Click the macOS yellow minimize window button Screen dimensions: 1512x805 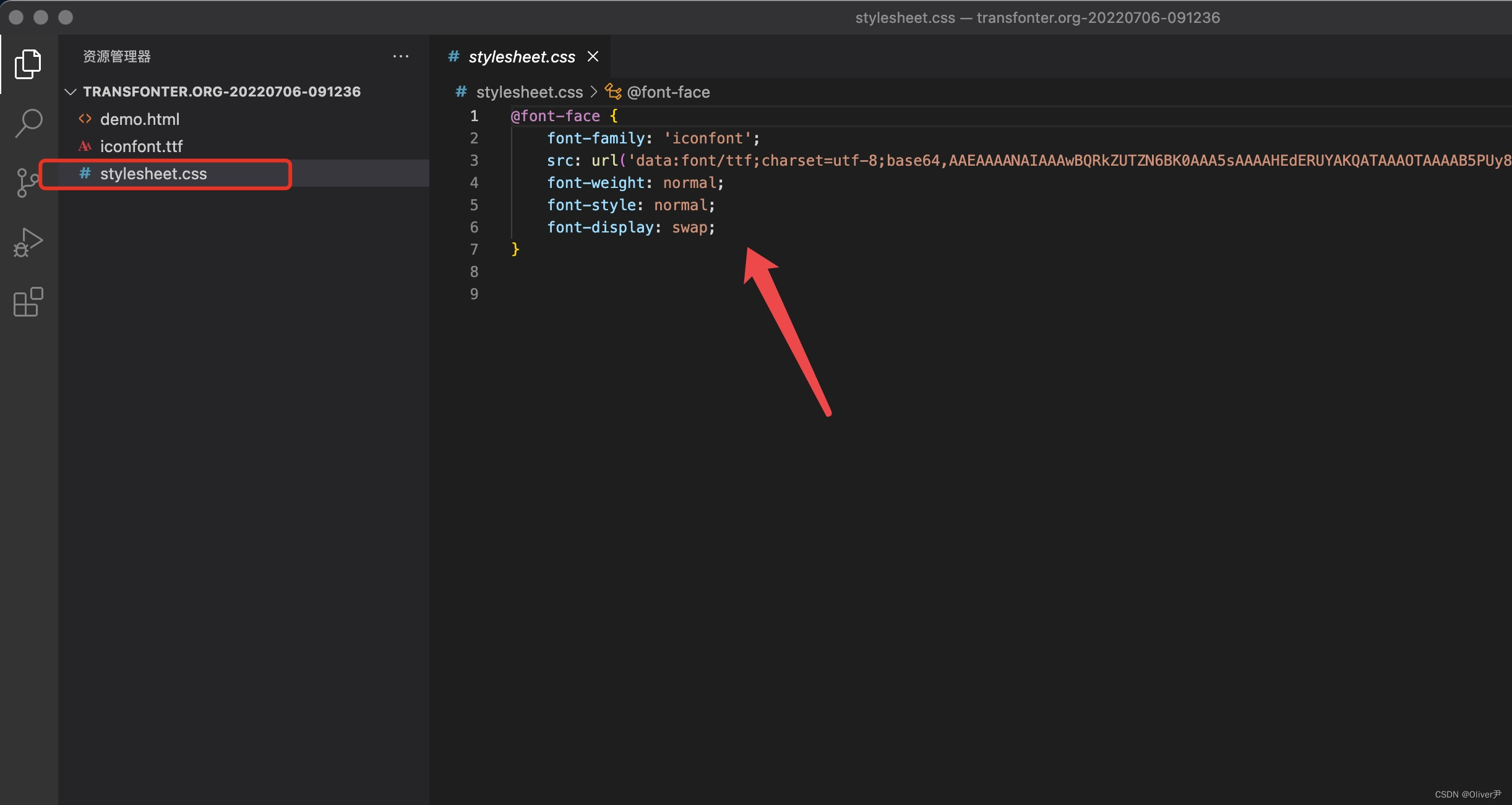pyautogui.click(x=41, y=17)
